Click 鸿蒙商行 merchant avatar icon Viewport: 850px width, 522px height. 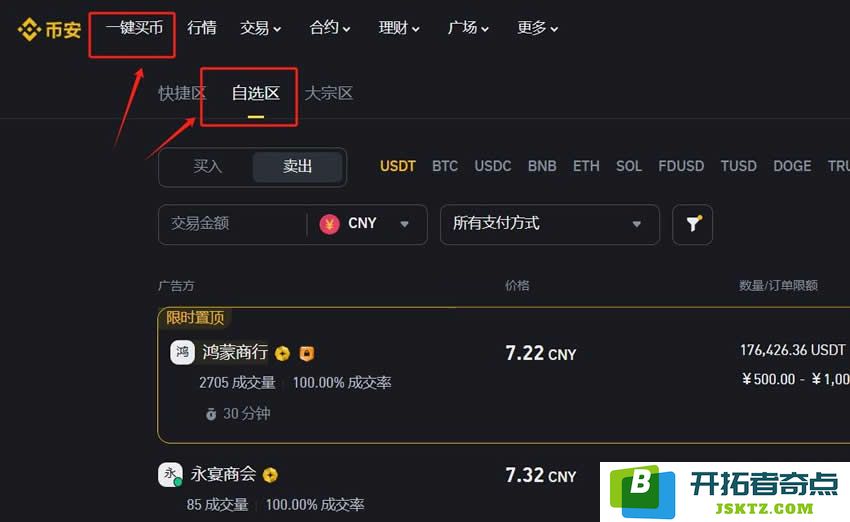coord(182,353)
